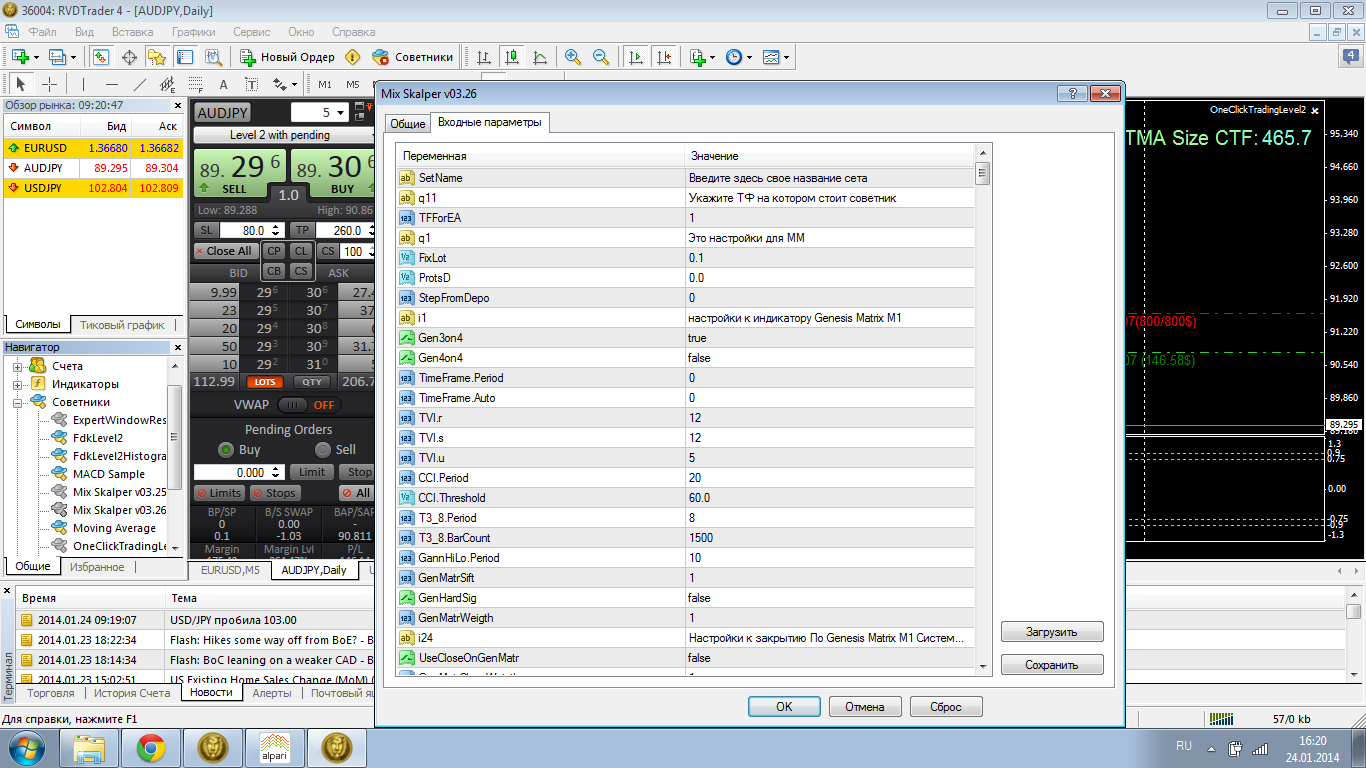This screenshot has width=1366, height=768.
Task: Select the line chart icon
Action: coord(540,57)
